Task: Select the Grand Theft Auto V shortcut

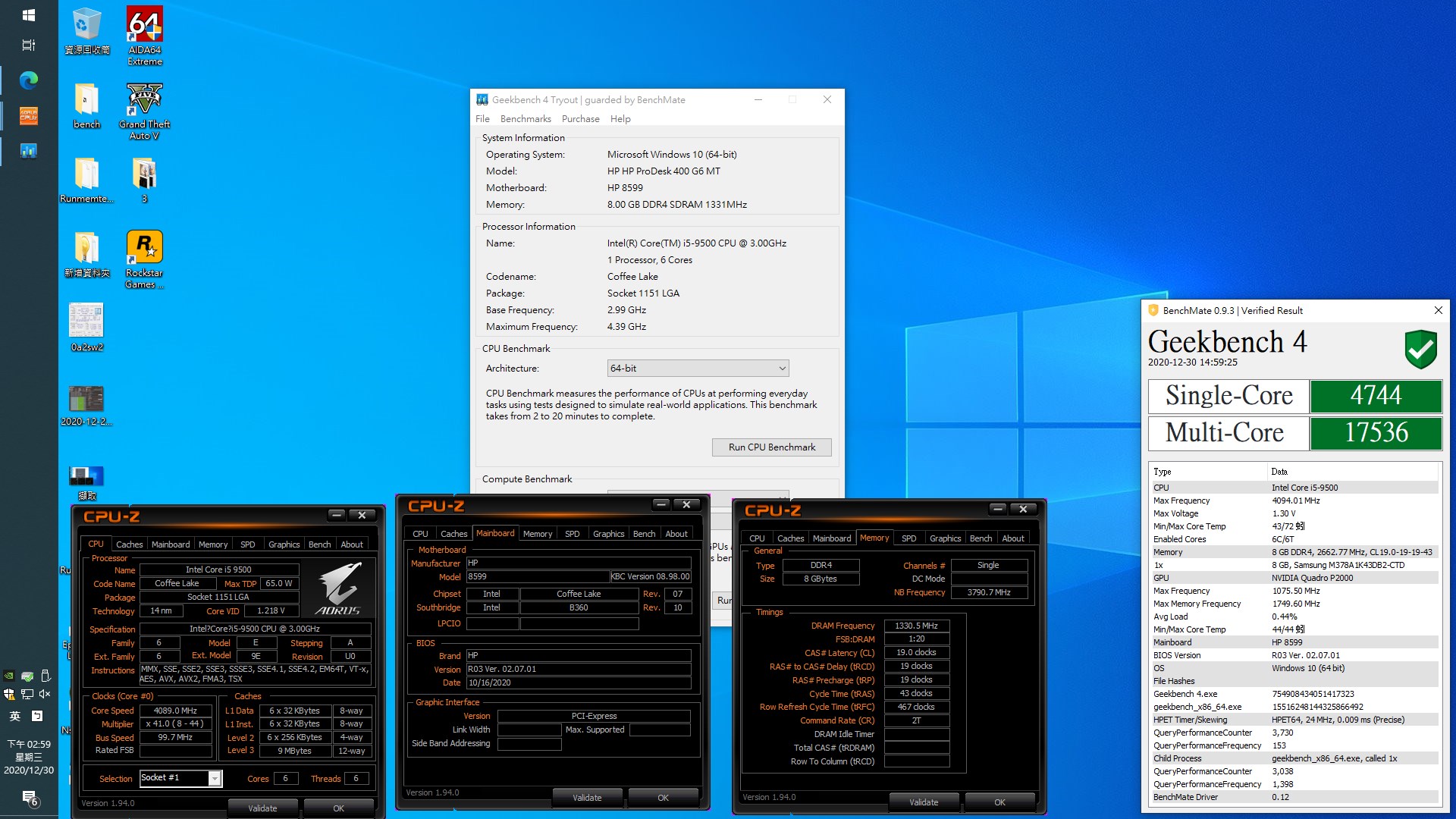Action: click(144, 111)
